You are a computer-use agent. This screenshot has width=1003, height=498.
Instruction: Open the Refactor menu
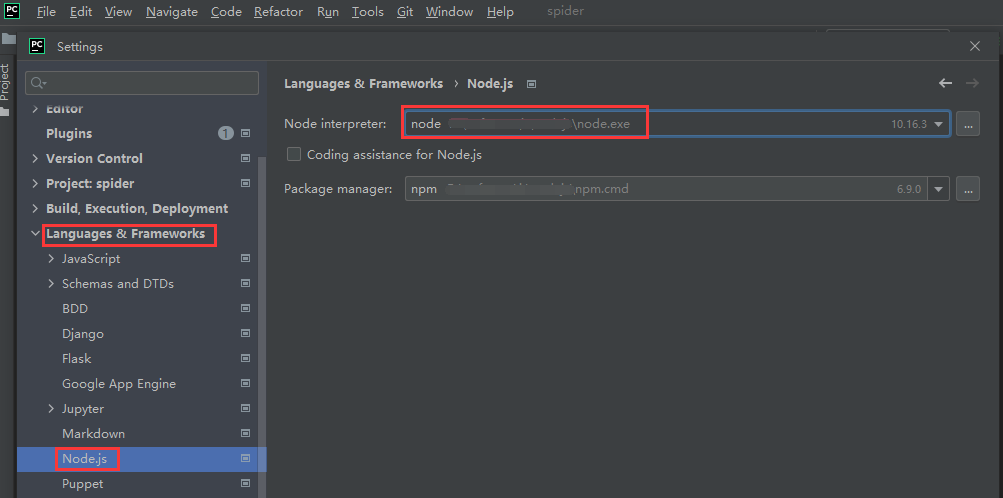[x=278, y=12]
